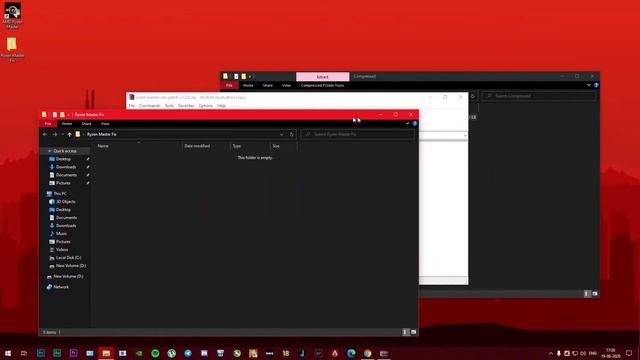The height and width of the screenshot is (360, 640).
Task: Open Music under This PC
Action: [61, 234]
